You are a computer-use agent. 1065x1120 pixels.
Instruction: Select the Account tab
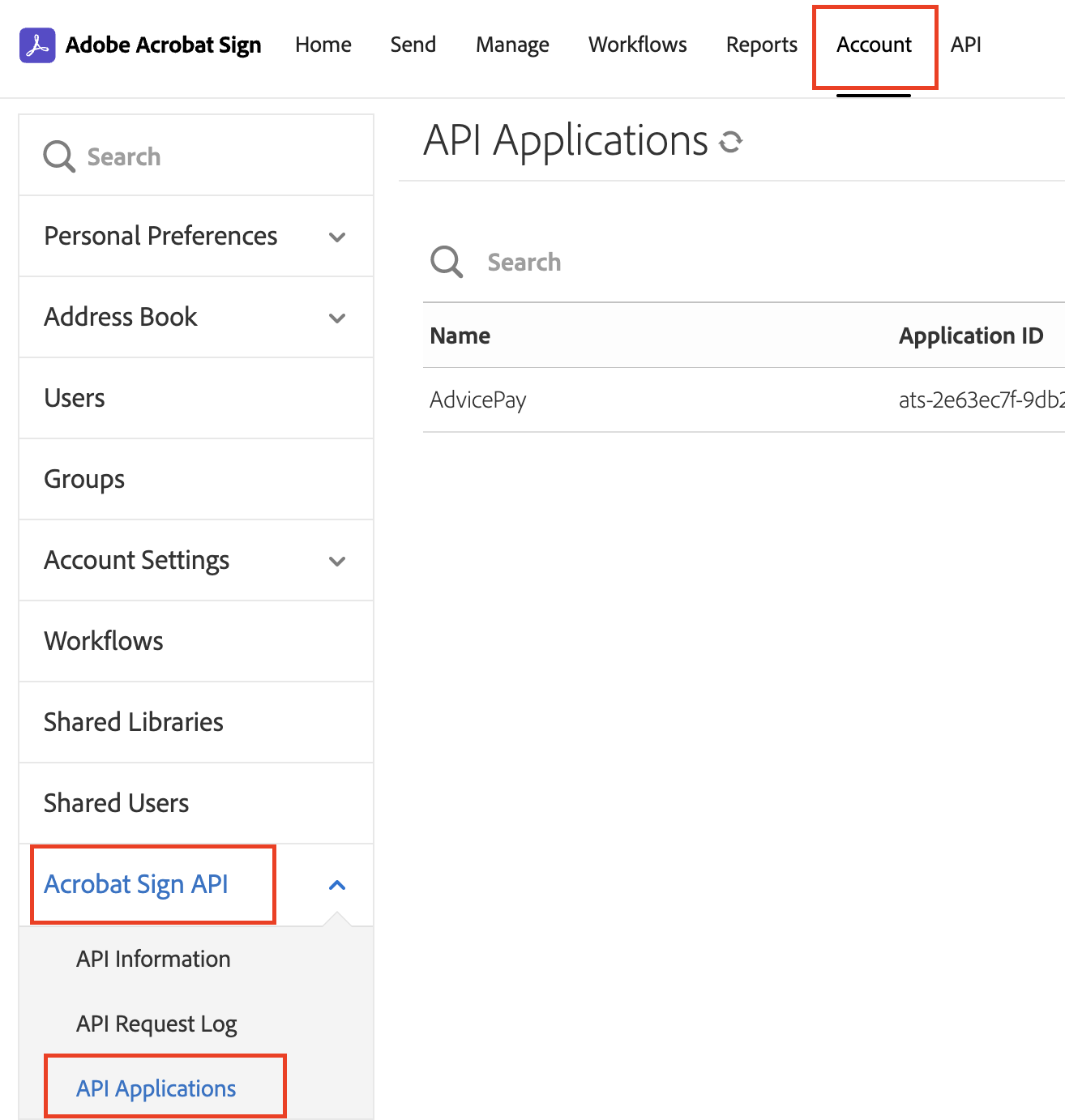pos(875,45)
